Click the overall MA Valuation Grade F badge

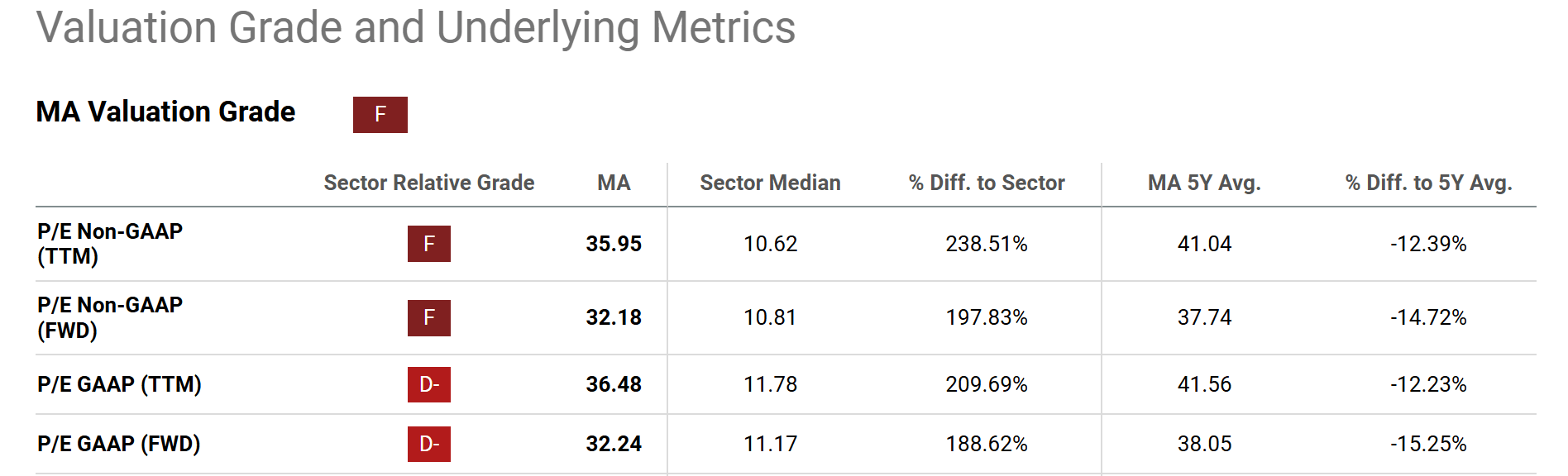[380, 115]
